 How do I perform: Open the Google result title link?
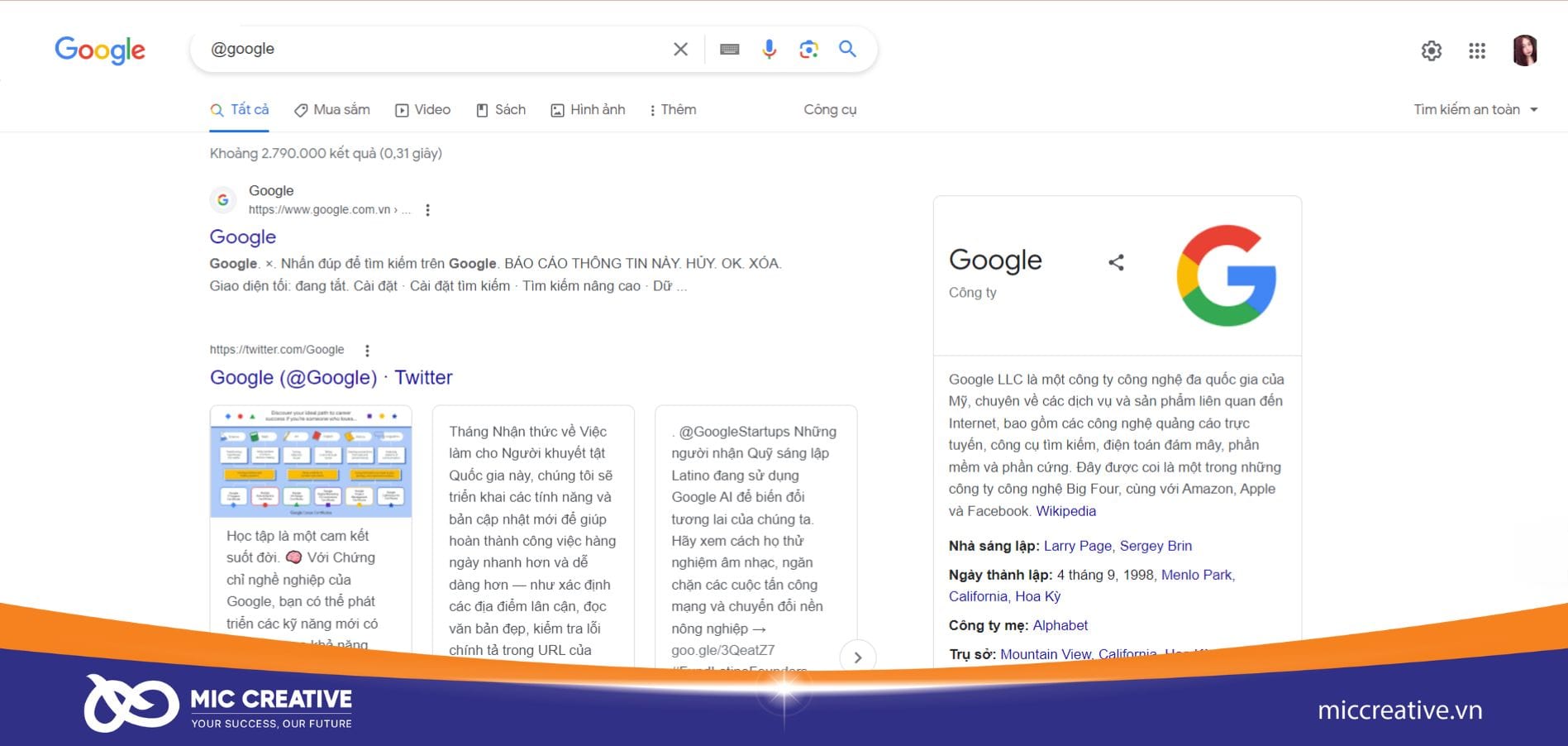tap(243, 237)
